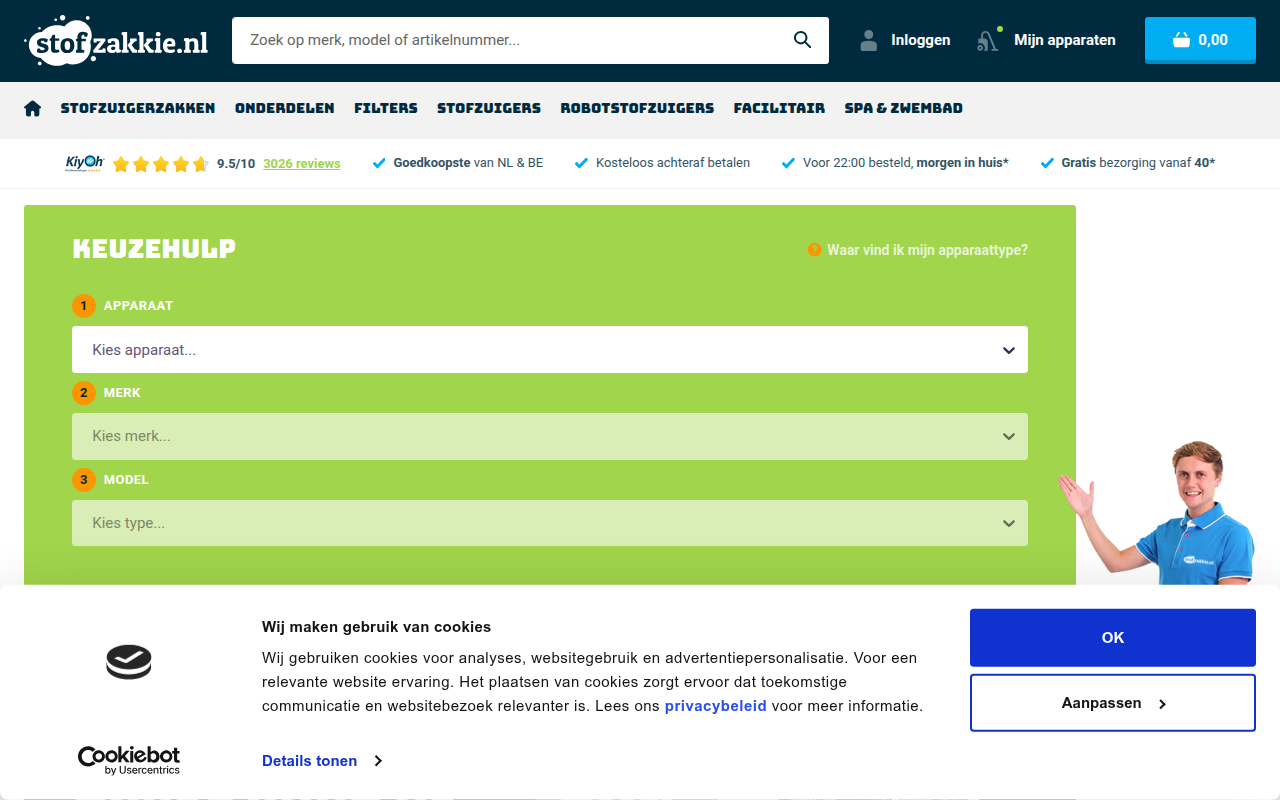Click the five-star rating
Image resolution: width=1280 pixels, height=800 pixels.
pos(160,164)
